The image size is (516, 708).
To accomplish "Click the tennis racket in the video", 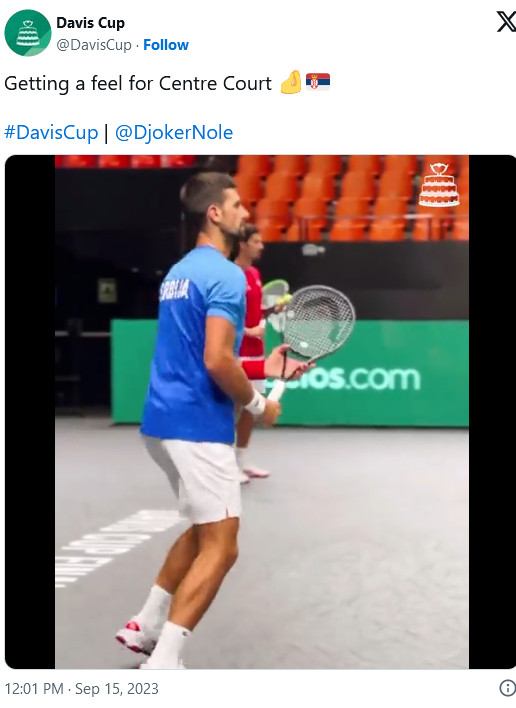I will click(311, 334).
